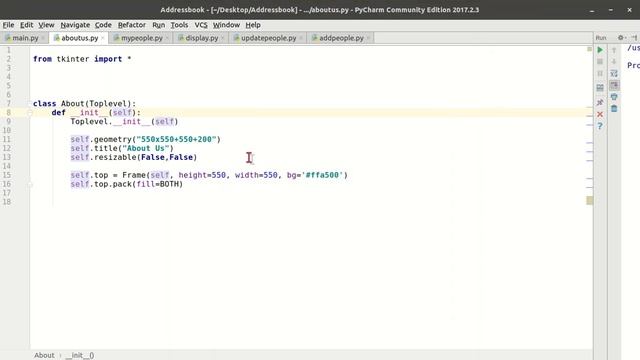Click the '#ffa500' color string
The width and height of the screenshot is (640, 360).
click(x=322, y=175)
